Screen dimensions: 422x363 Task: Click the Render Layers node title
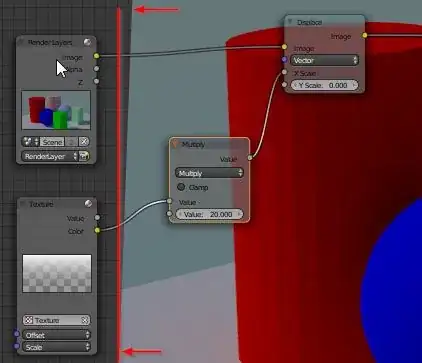point(50,42)
